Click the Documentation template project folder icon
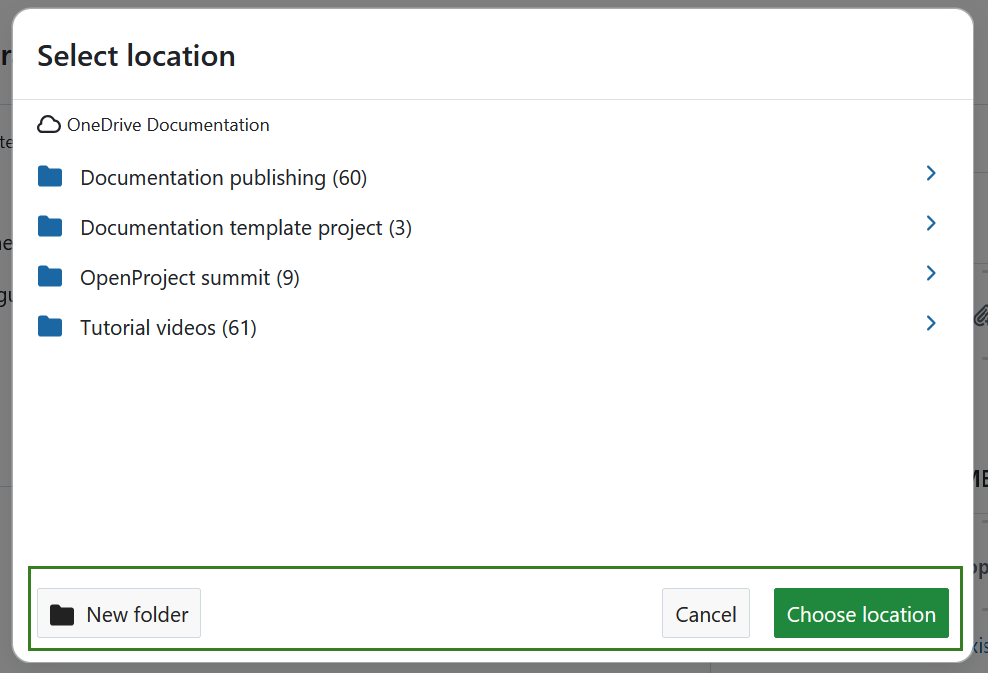This screenshot has height=673, width=988. tap(50, 226)
